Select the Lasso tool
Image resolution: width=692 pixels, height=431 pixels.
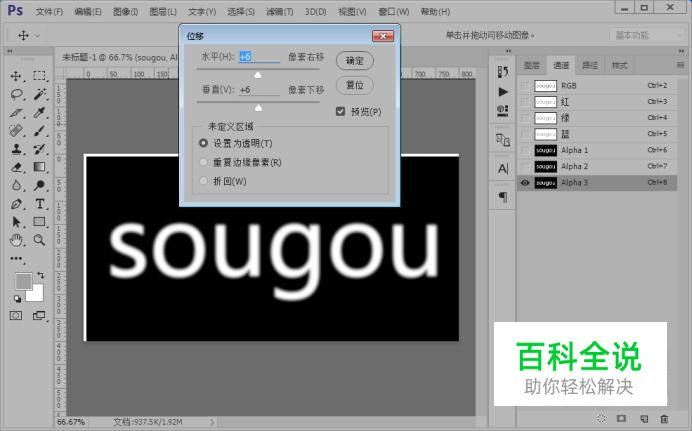[x=16, y=94]
